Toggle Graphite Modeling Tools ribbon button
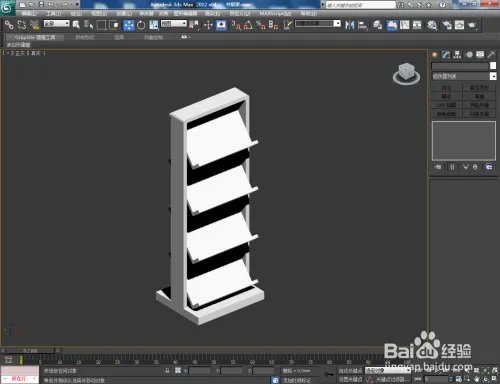The width and height of the screenshot is (500, 384). pos(392,25)
